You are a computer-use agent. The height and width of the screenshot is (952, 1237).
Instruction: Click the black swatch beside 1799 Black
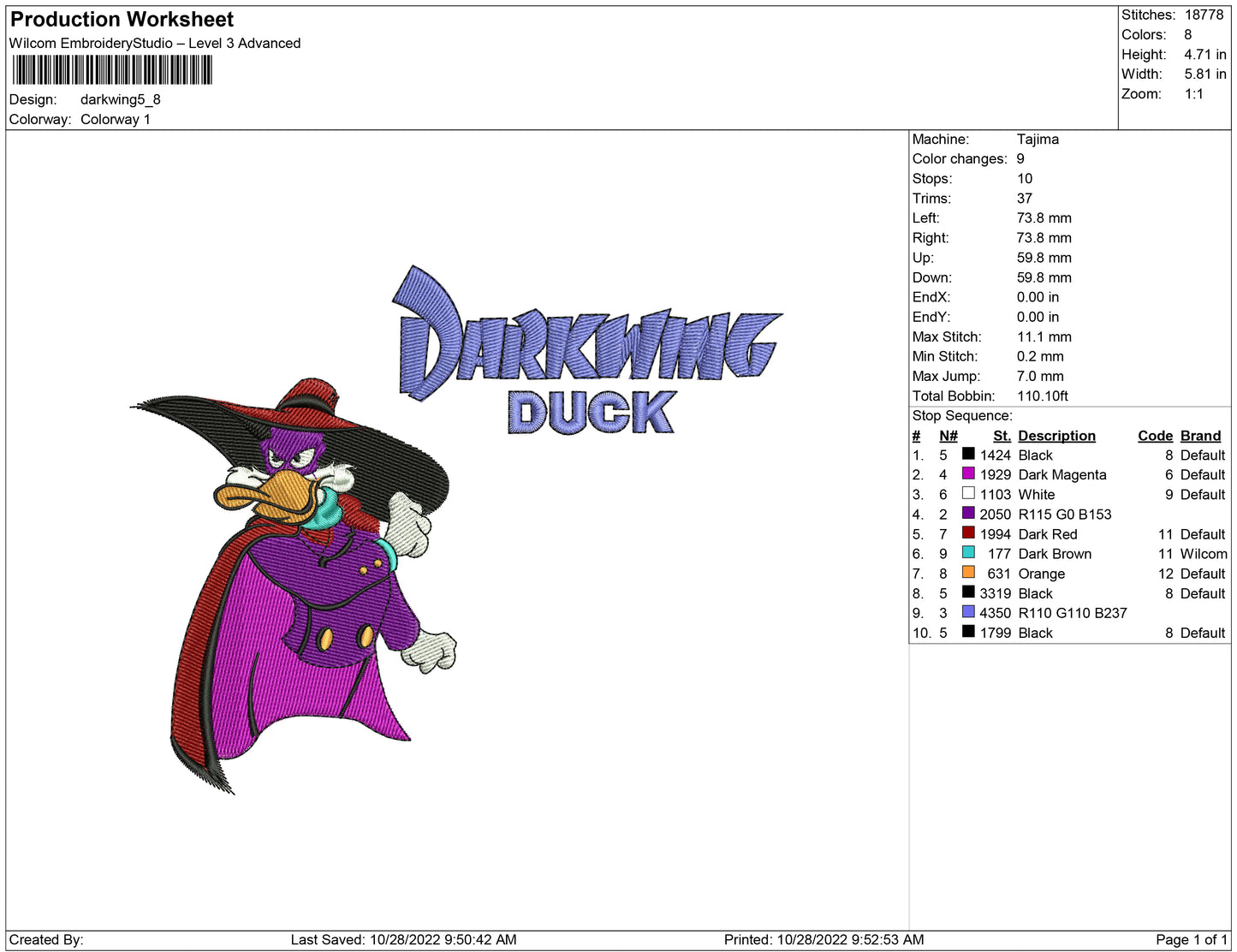(968, 631)
